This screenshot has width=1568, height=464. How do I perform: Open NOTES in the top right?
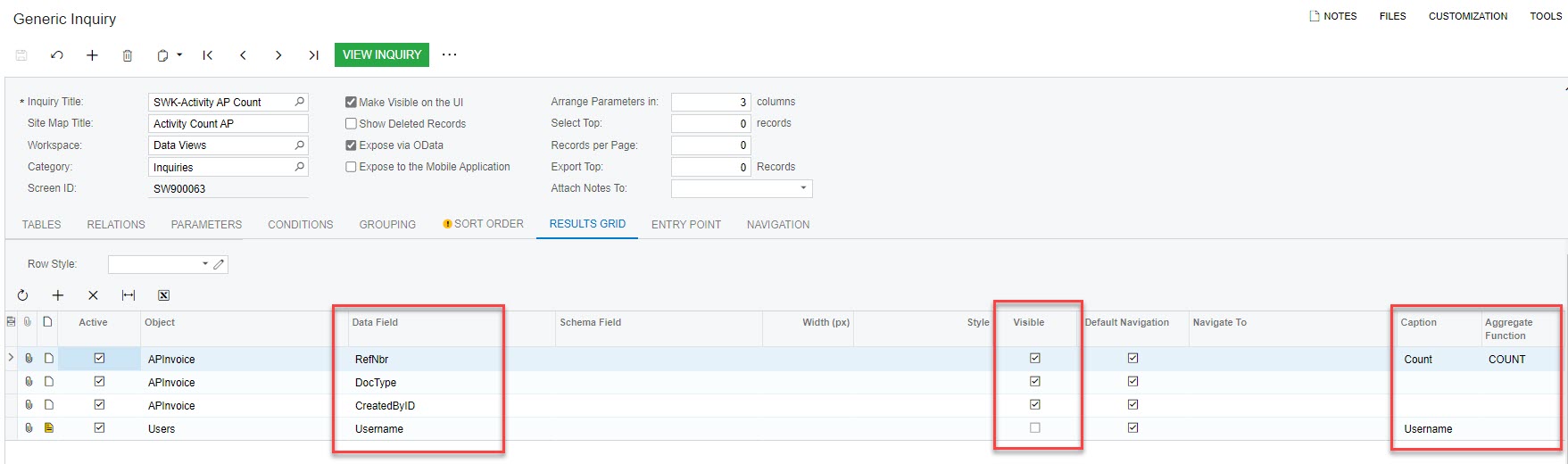(1333, 16)
